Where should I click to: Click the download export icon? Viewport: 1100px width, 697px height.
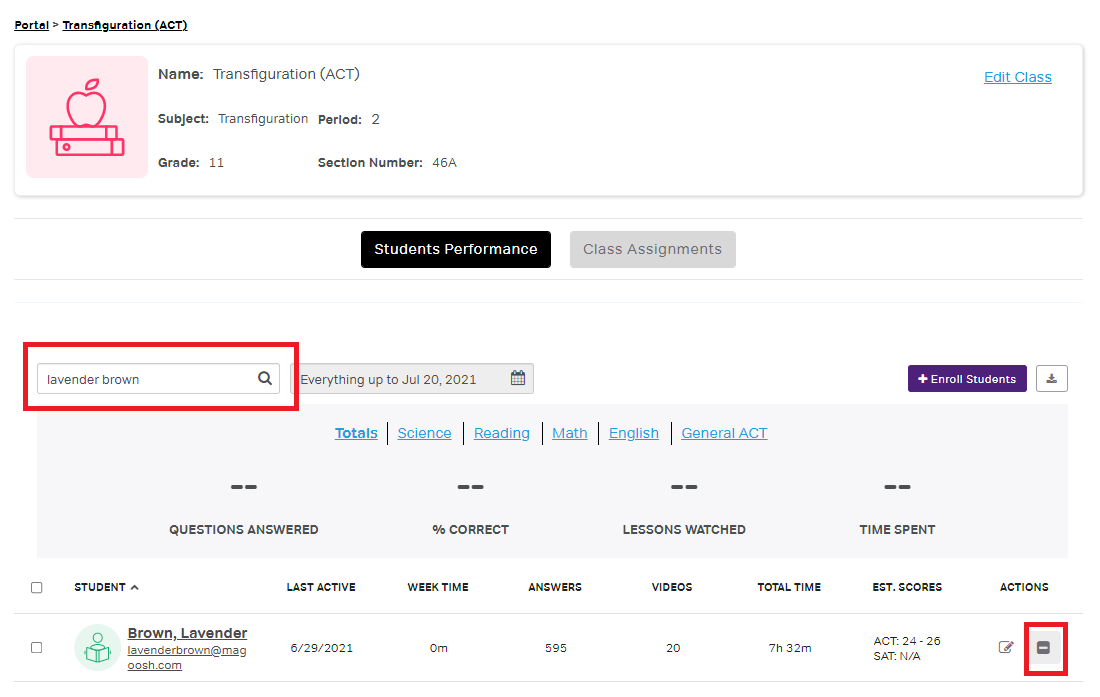(1052, 378)
